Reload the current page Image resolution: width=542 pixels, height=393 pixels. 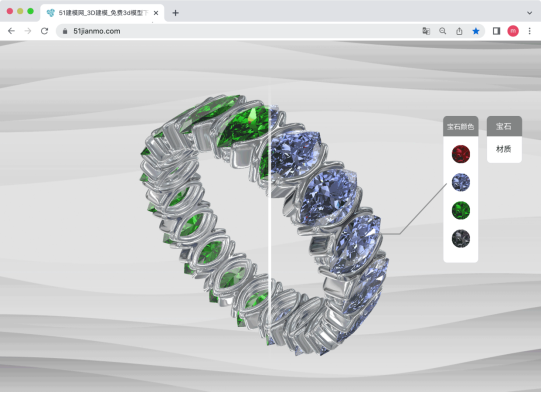[44, 31]
